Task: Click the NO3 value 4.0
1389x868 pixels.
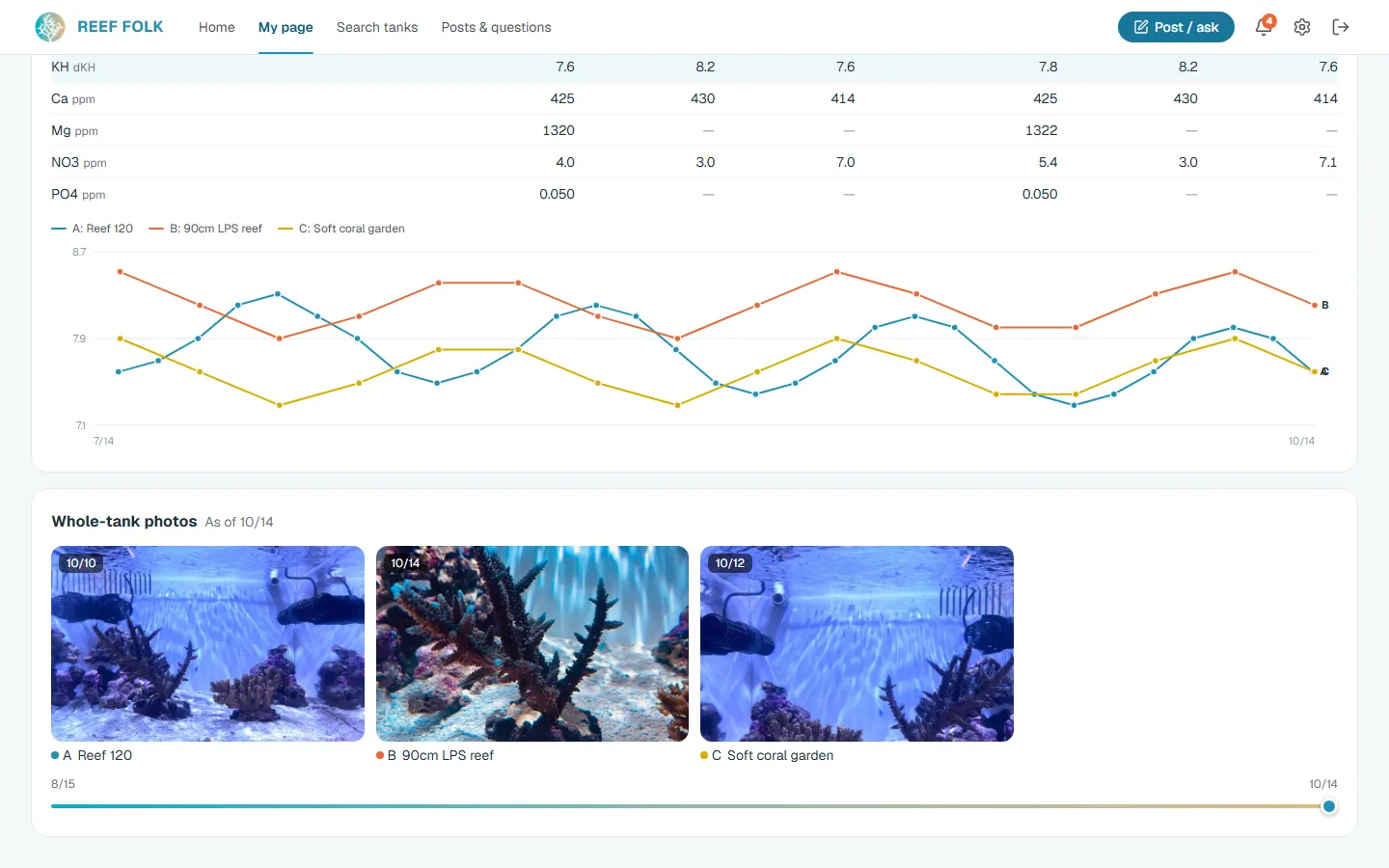Action: pyautogui.click(x=565, y=162)
